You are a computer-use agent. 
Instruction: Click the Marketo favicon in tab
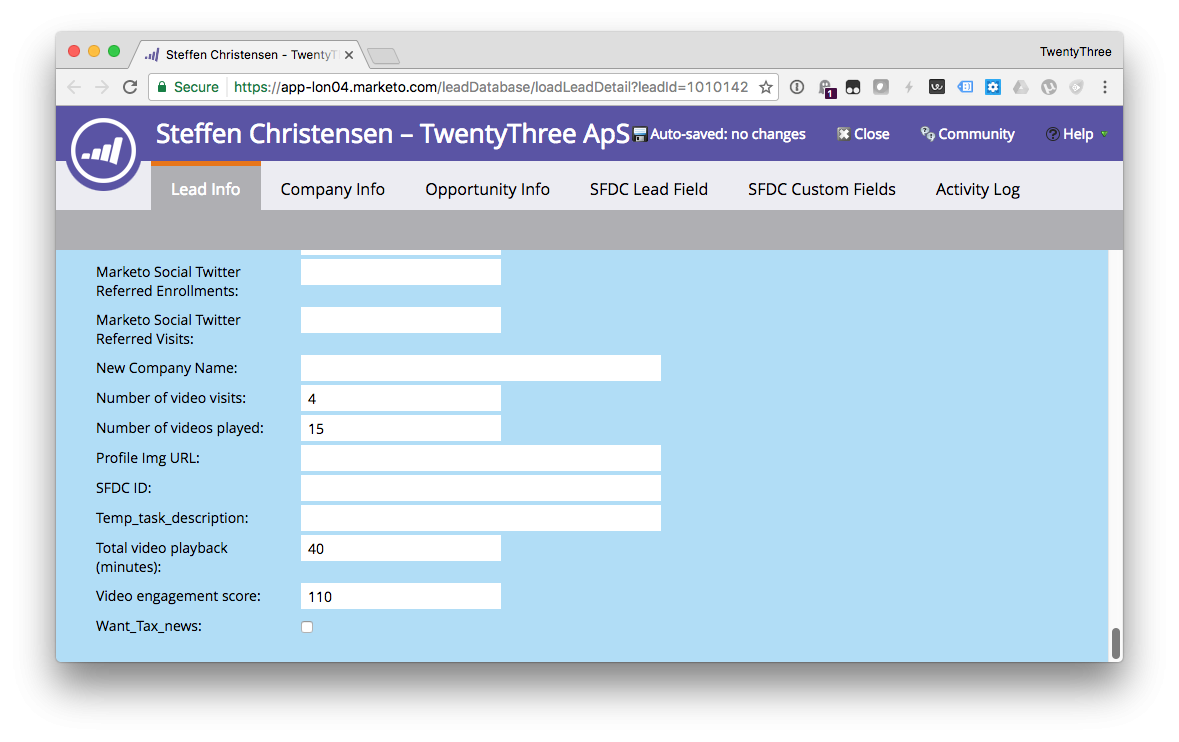point(152,55)
